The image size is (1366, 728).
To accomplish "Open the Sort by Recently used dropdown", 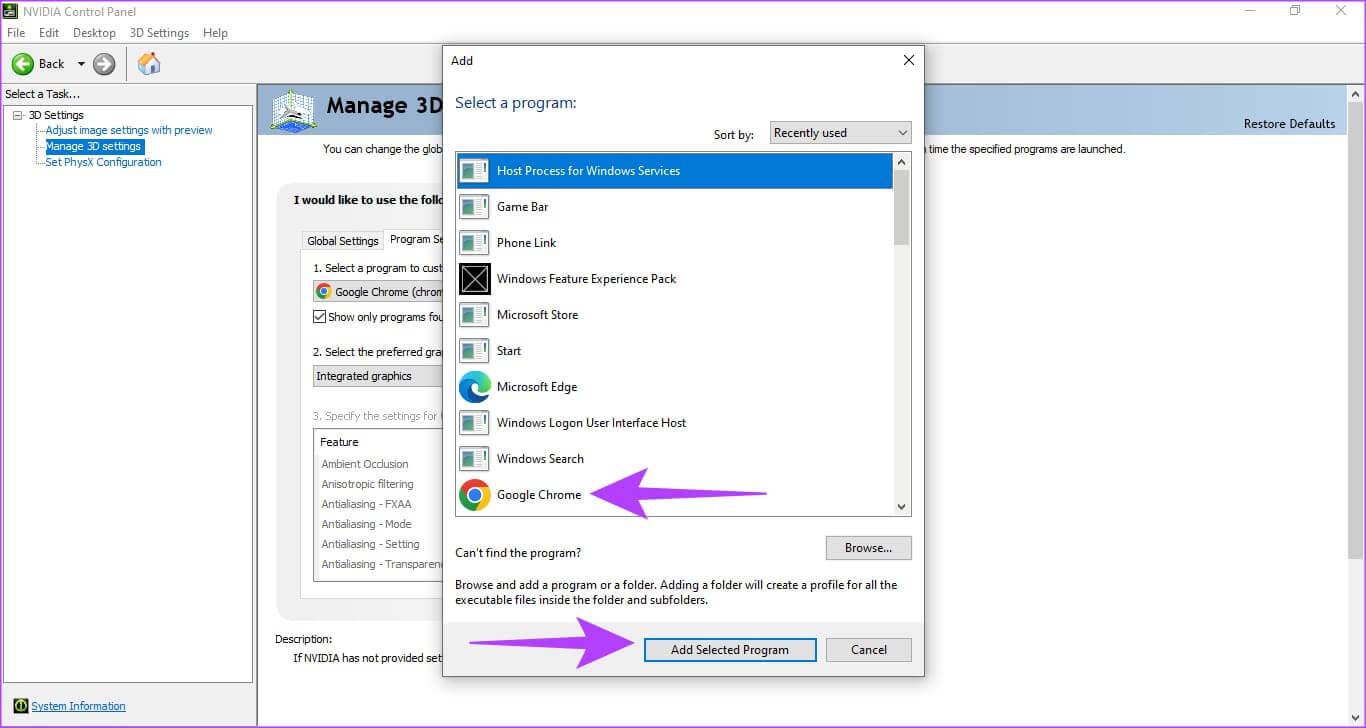I will click(840, 133).
